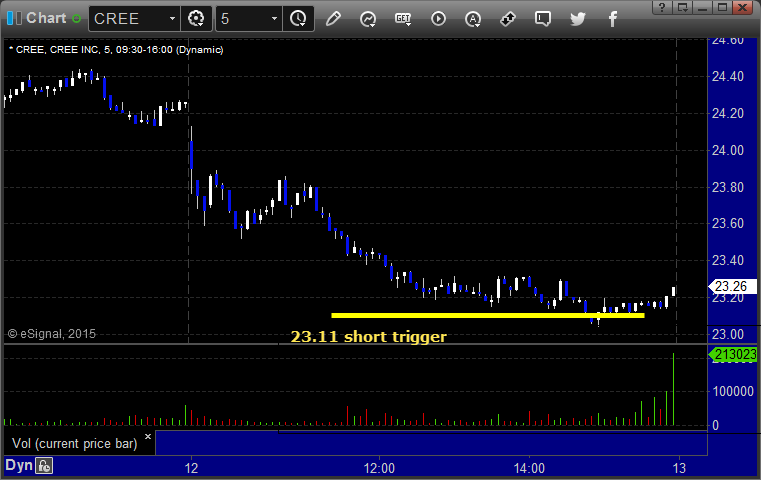Expand the interval dropdown arrow

(x=274, y=19)
